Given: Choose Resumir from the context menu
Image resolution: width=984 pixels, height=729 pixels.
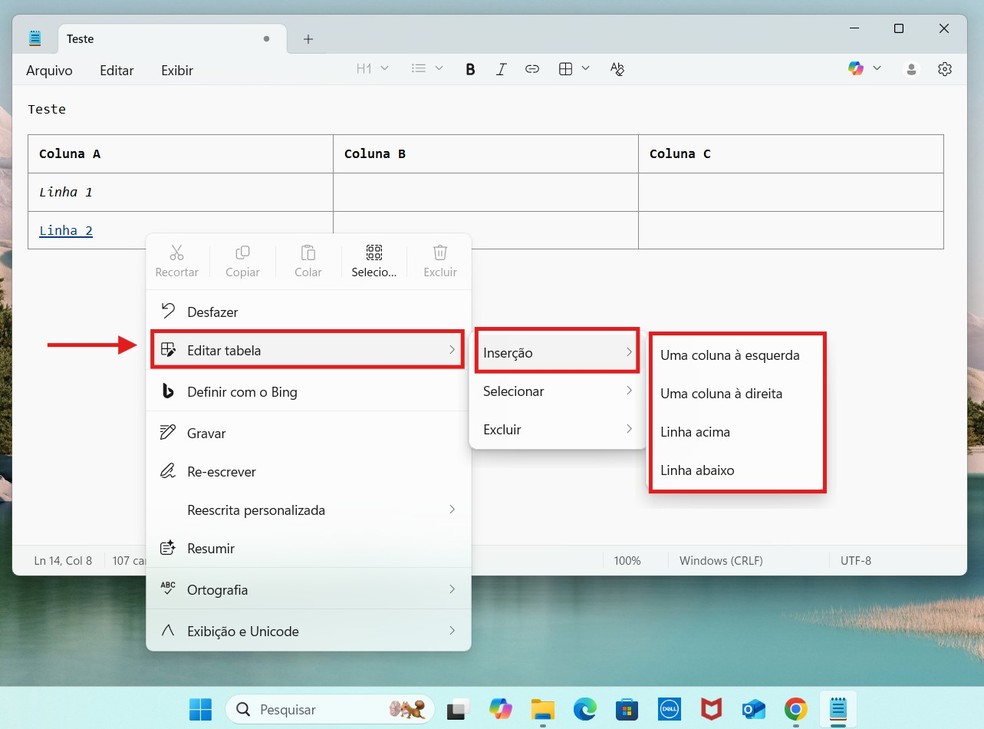Looking at the screenshot, I should 308,548.
